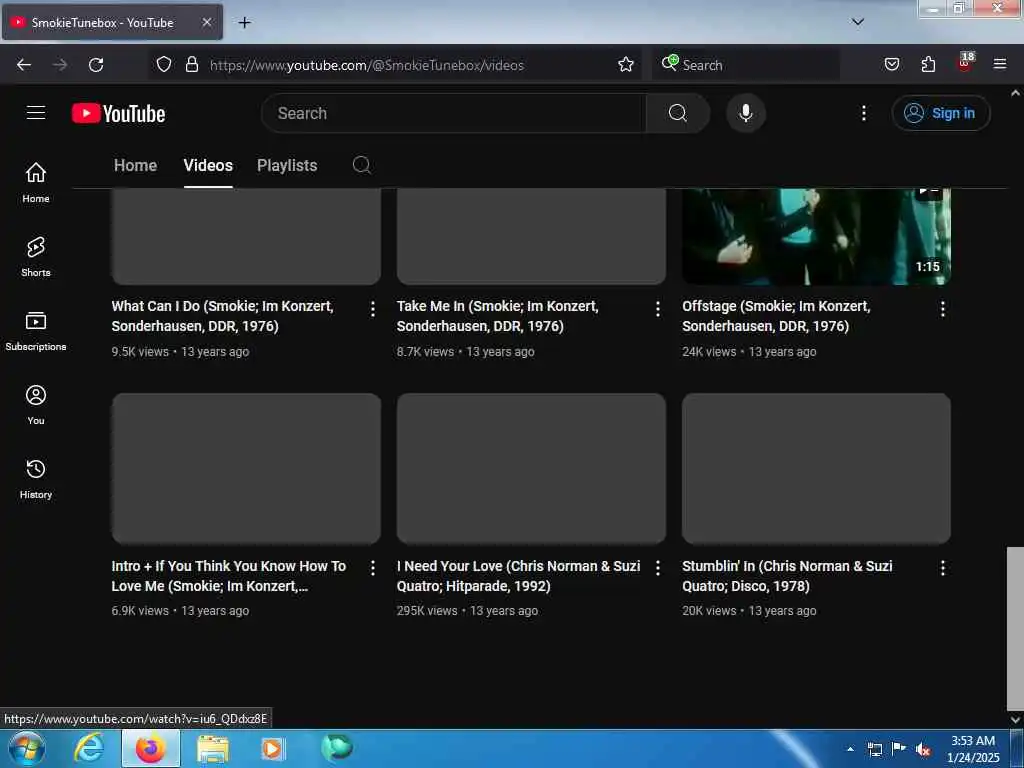Open the Save to Pocket icon
Viewport: 1024px width, 768px height.
tap(891, 64)
